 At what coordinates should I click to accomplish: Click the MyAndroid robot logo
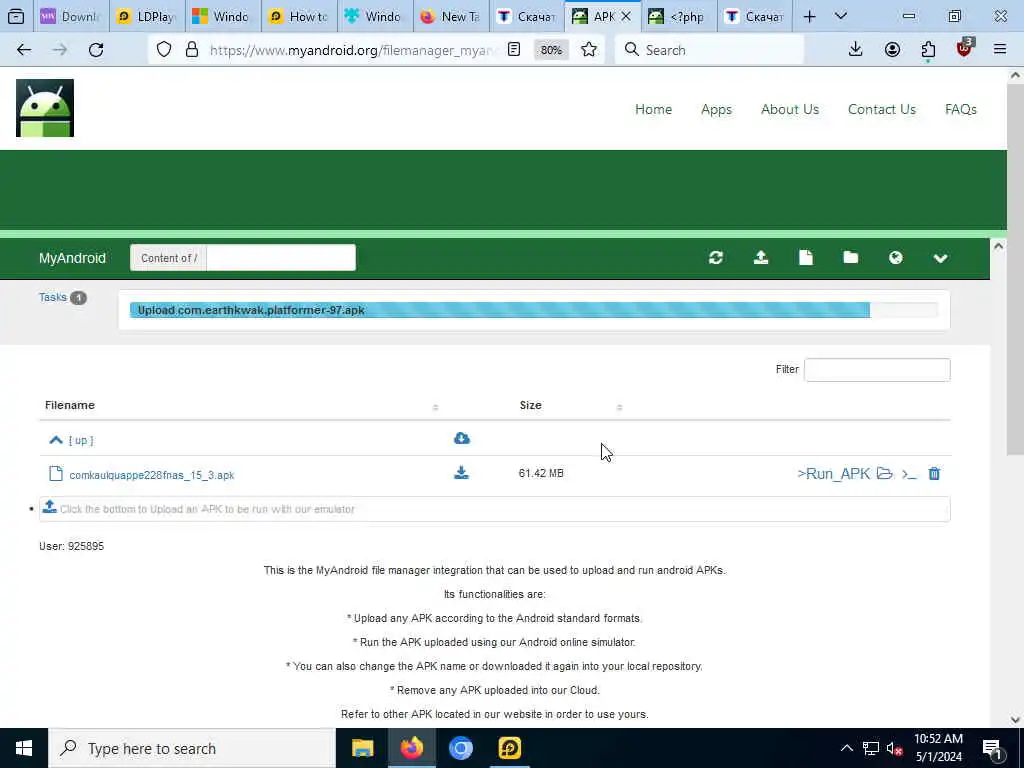pyautogui.click(x=45, y=108)
